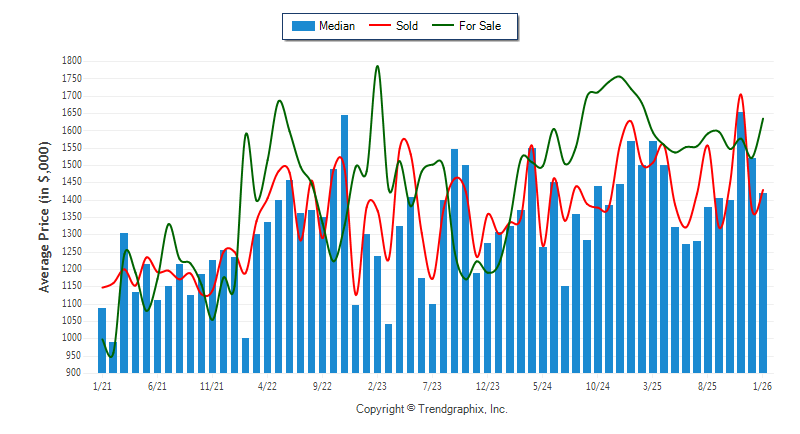Click the 1/26 x-axis label

[763, 385]
